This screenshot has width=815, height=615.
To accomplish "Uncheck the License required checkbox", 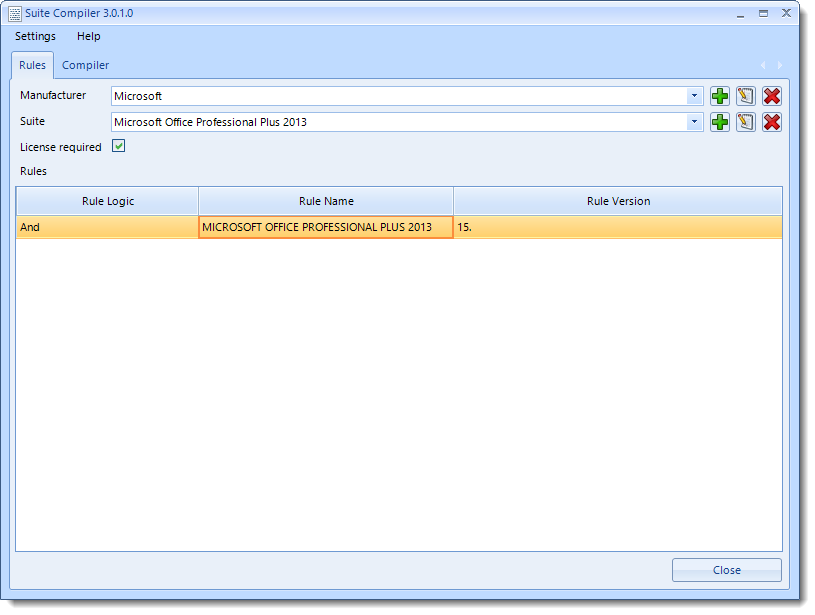I will 119,146.
